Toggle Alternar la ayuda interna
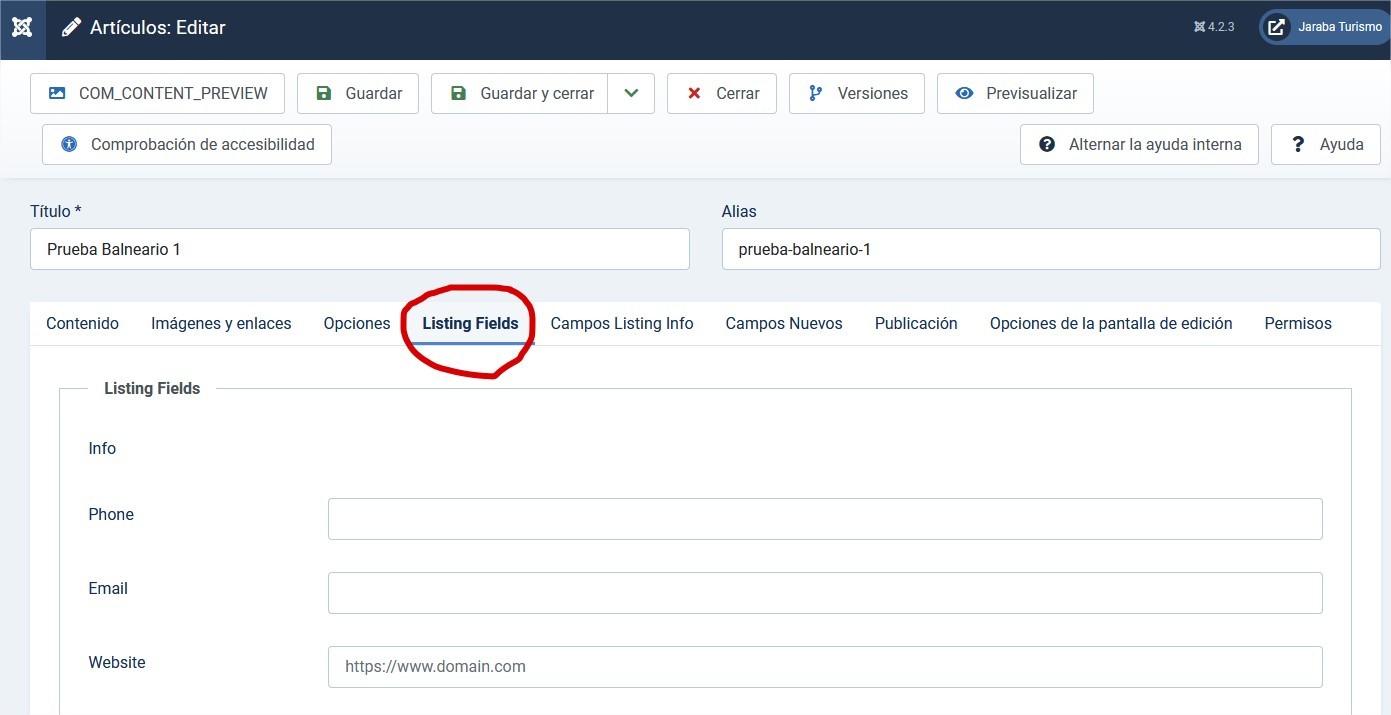The height and width of the screenshot is (715, 1391). (x=1139, y=144)
